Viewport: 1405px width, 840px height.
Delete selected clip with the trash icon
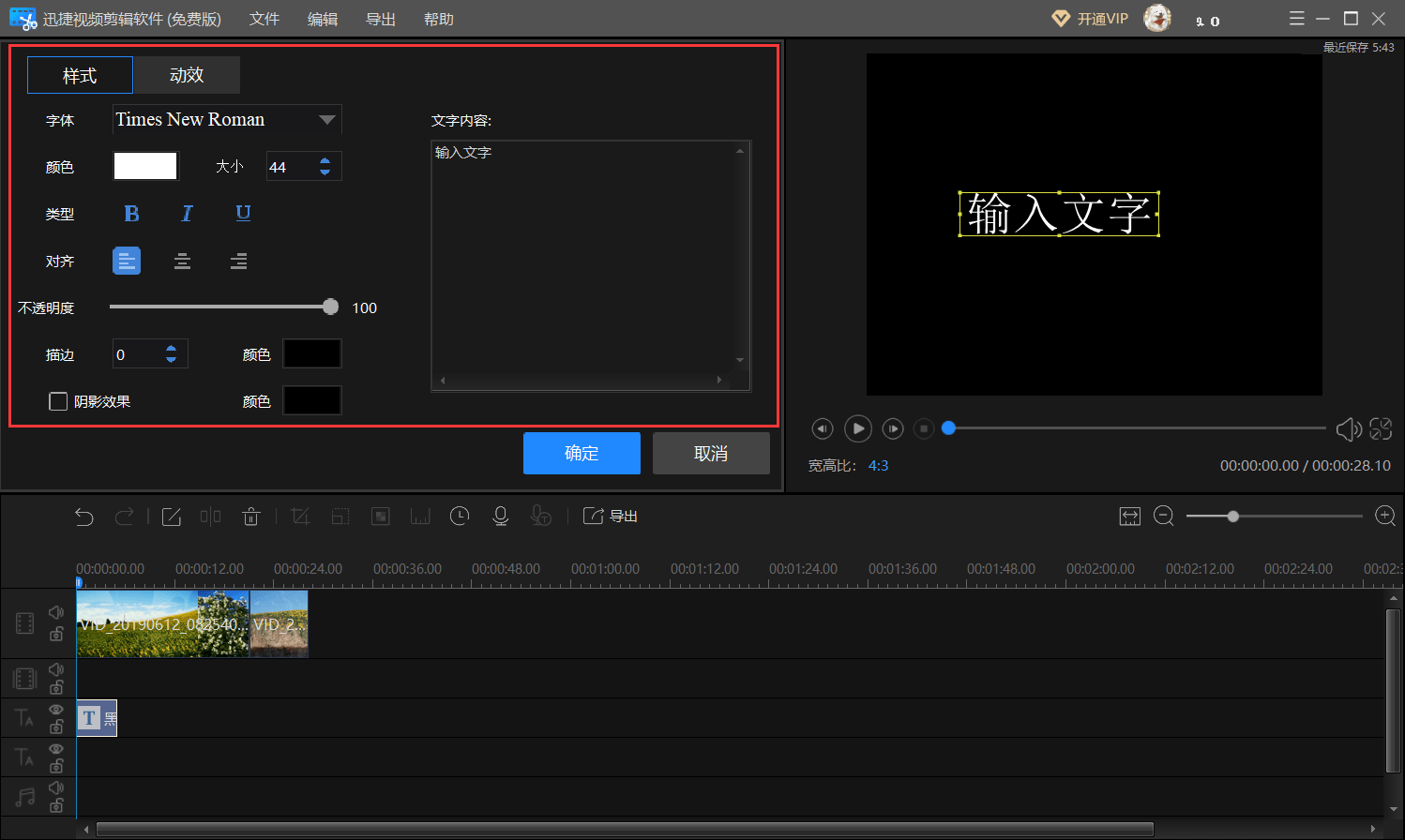pyautogui.click(x=251, y=517)
